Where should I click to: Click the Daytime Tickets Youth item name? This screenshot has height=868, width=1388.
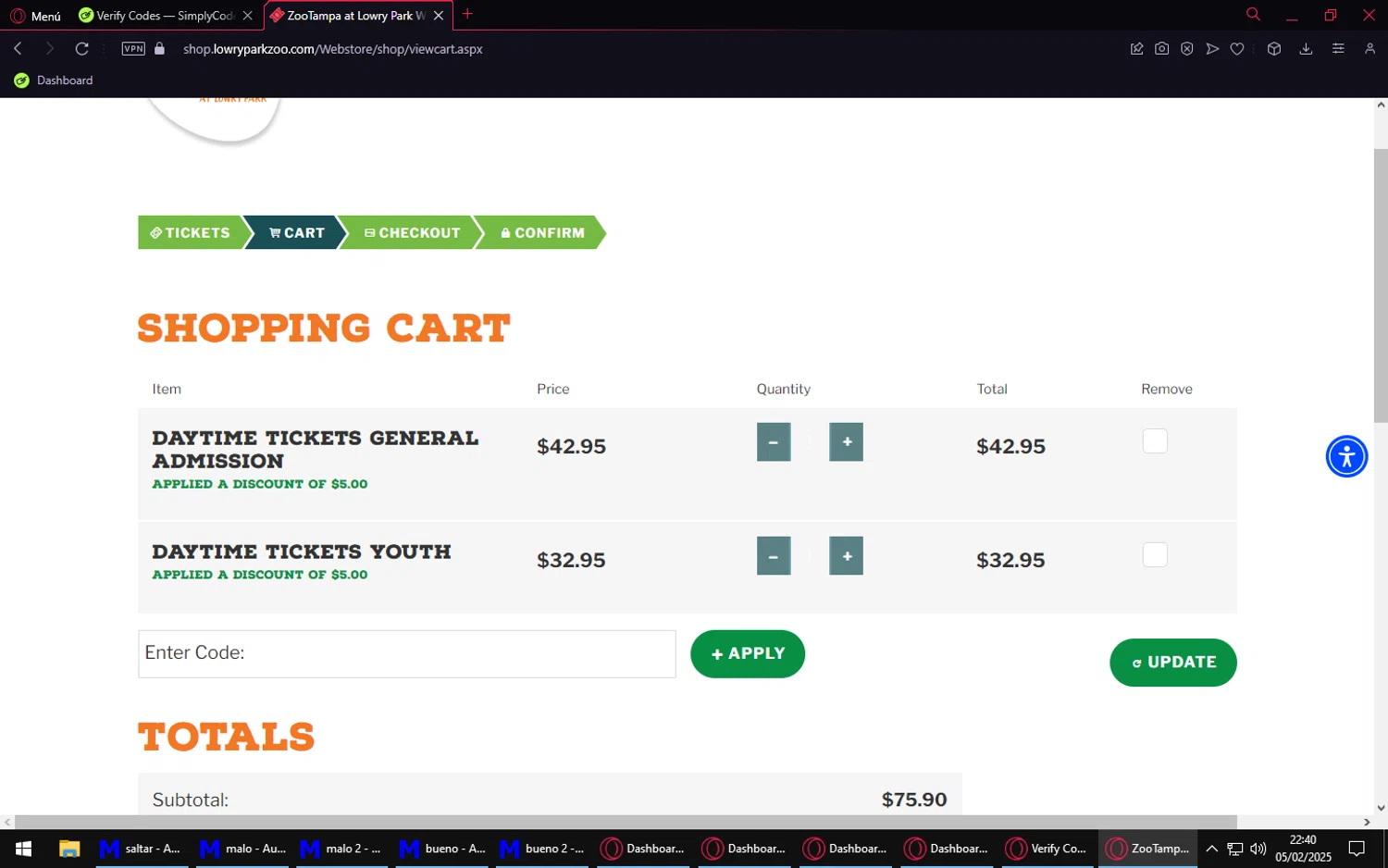[x=302, y=552]
